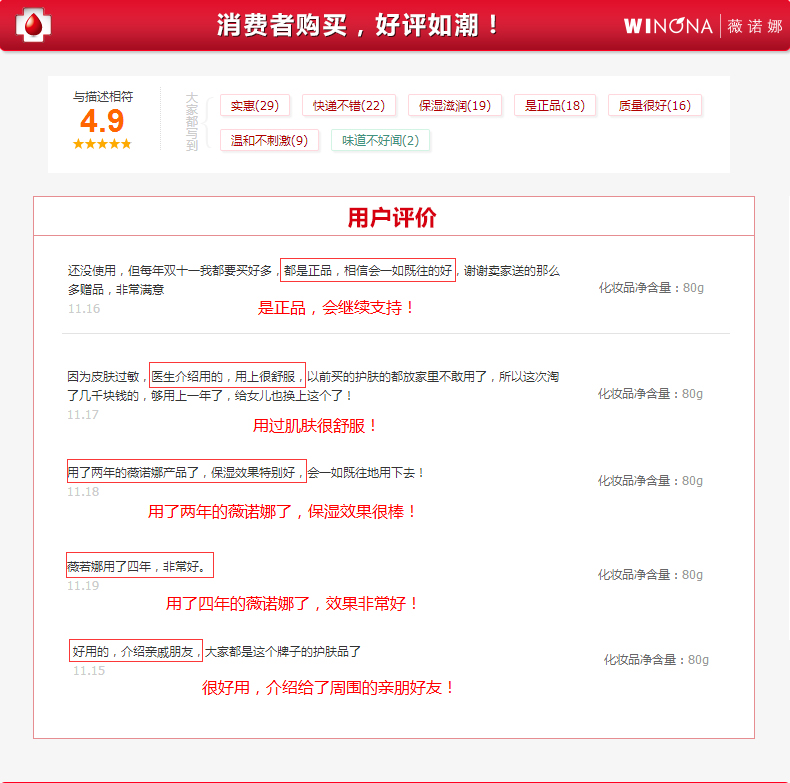Screen dimensions: 790x783
Task: Select the 是正品(18) review tag
Action: (x=555, y=105)
